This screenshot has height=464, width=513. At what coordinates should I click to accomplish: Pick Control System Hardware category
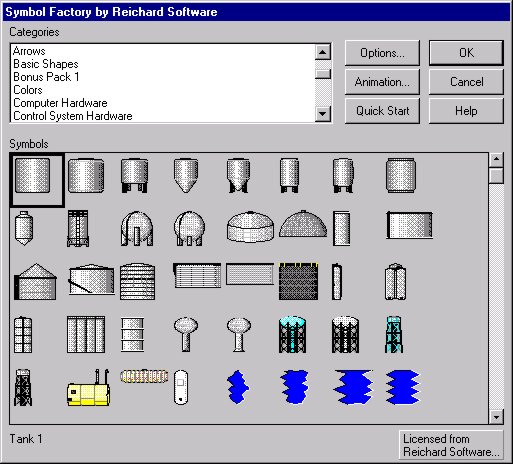[x=73, y=116]
